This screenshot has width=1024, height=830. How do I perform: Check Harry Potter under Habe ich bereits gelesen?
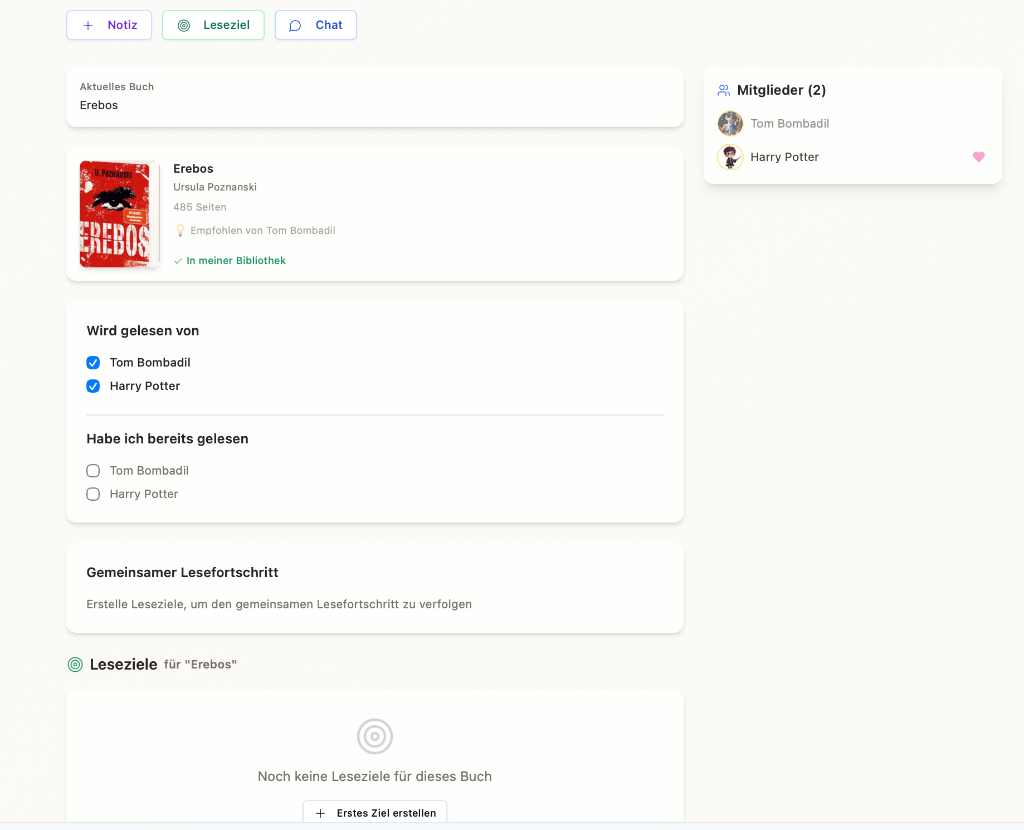click(93, 494)
